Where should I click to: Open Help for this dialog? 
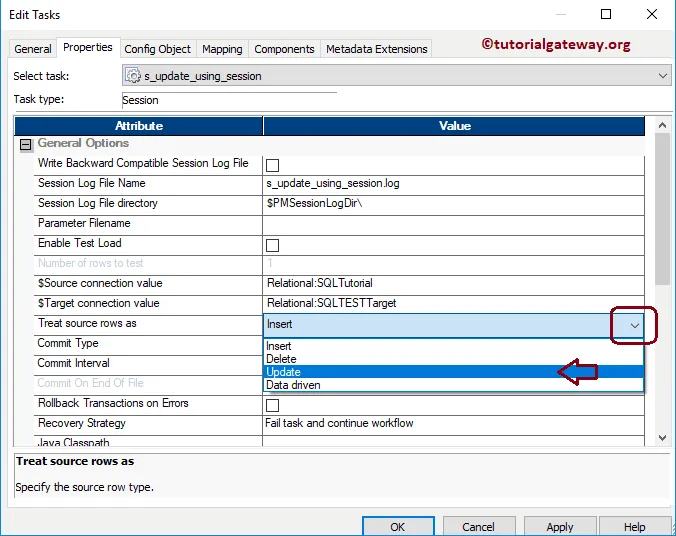pos(635,527)
